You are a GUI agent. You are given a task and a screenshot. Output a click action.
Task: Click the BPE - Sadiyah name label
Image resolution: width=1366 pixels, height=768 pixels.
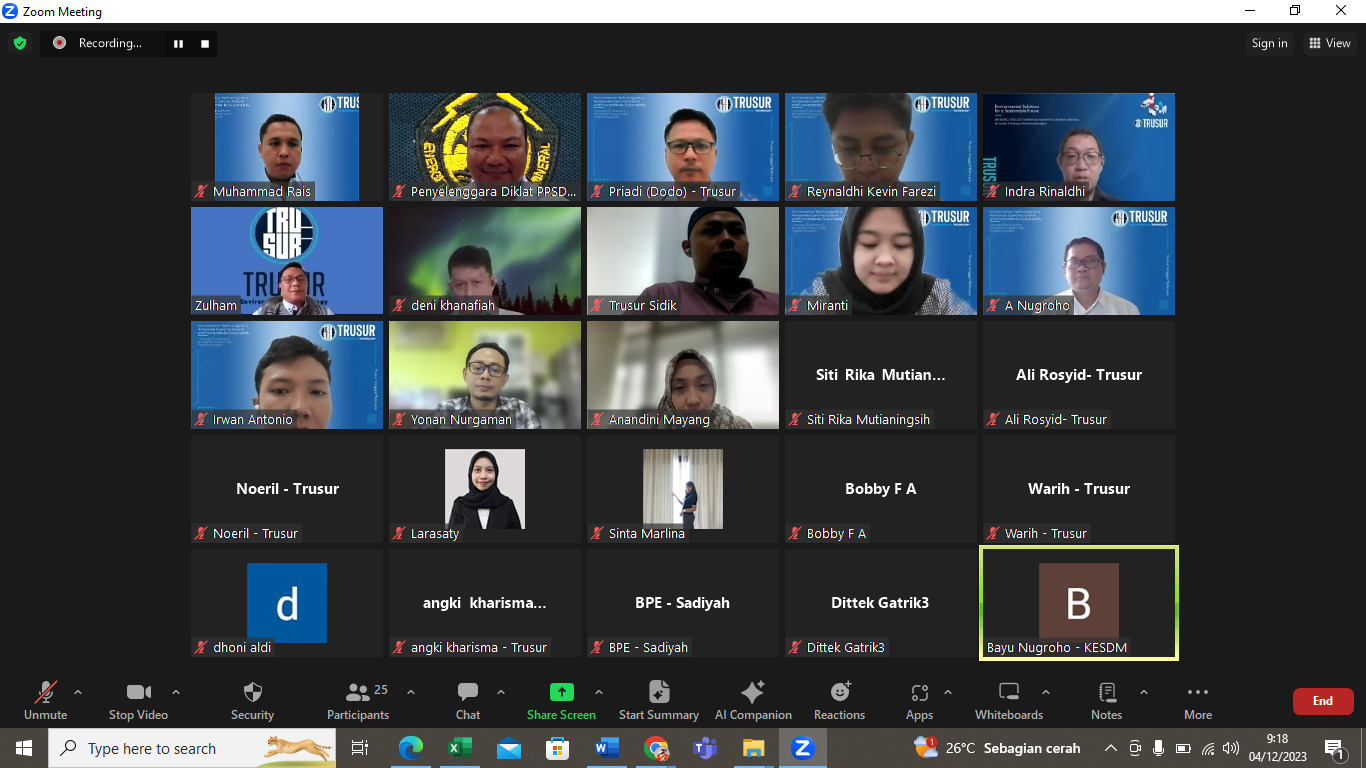pos(648,647)
